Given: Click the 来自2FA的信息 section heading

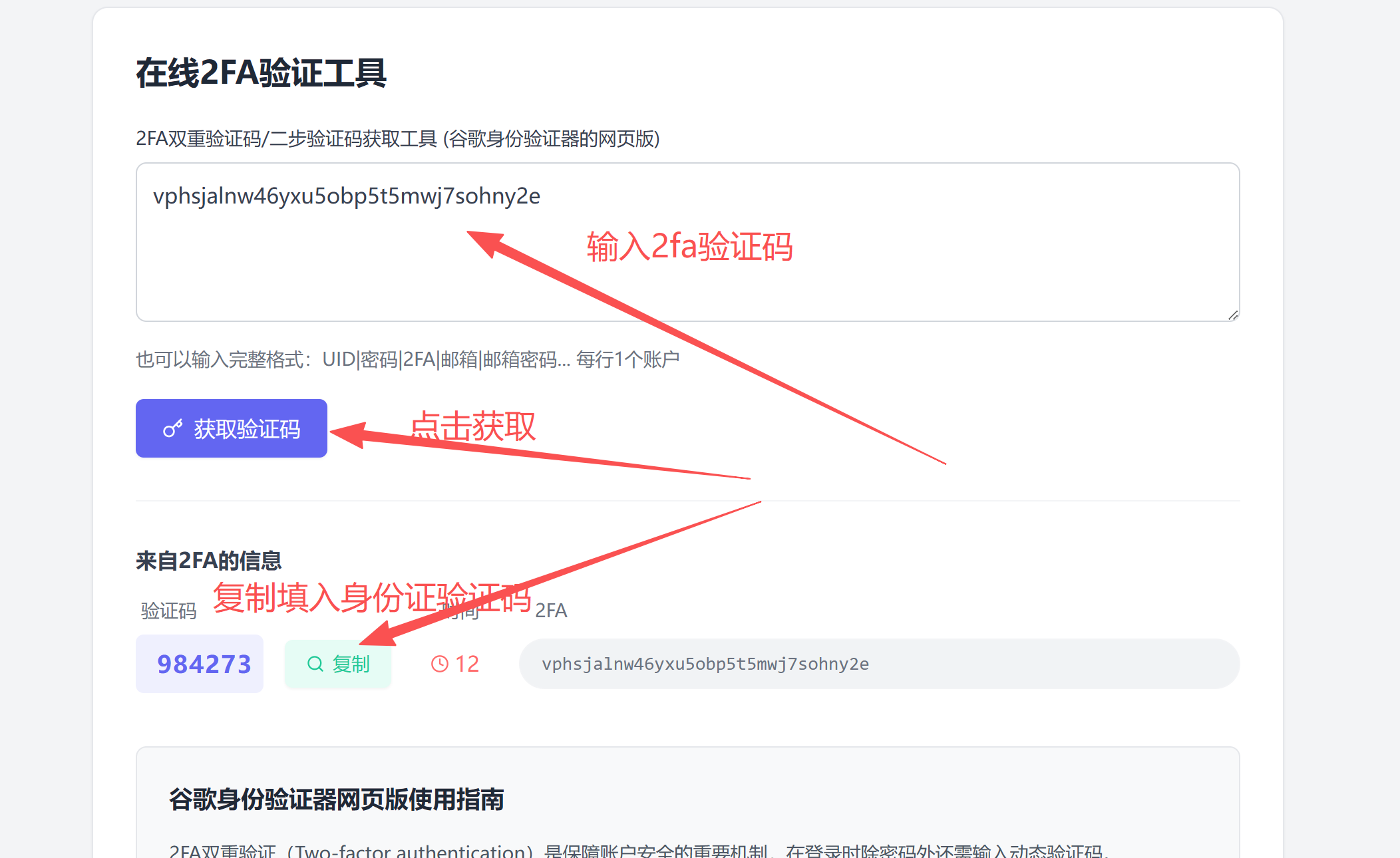Looking at the screenshot, I should click(208, 561).
